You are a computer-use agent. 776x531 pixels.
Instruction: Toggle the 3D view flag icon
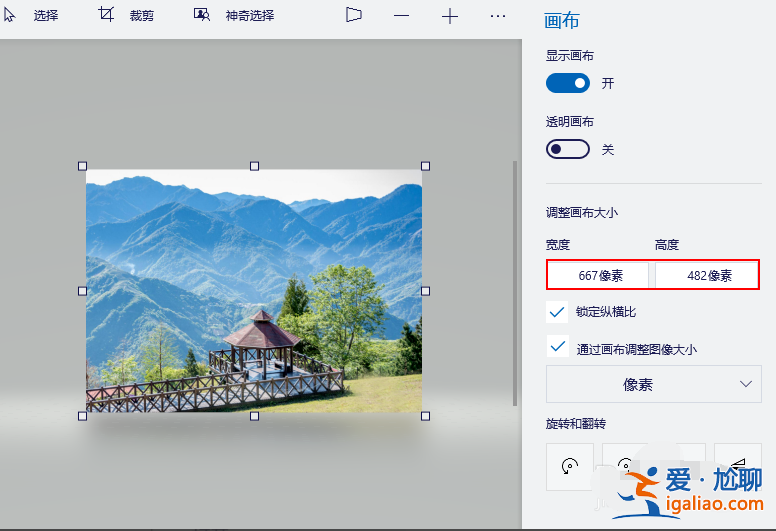[353, 15]
